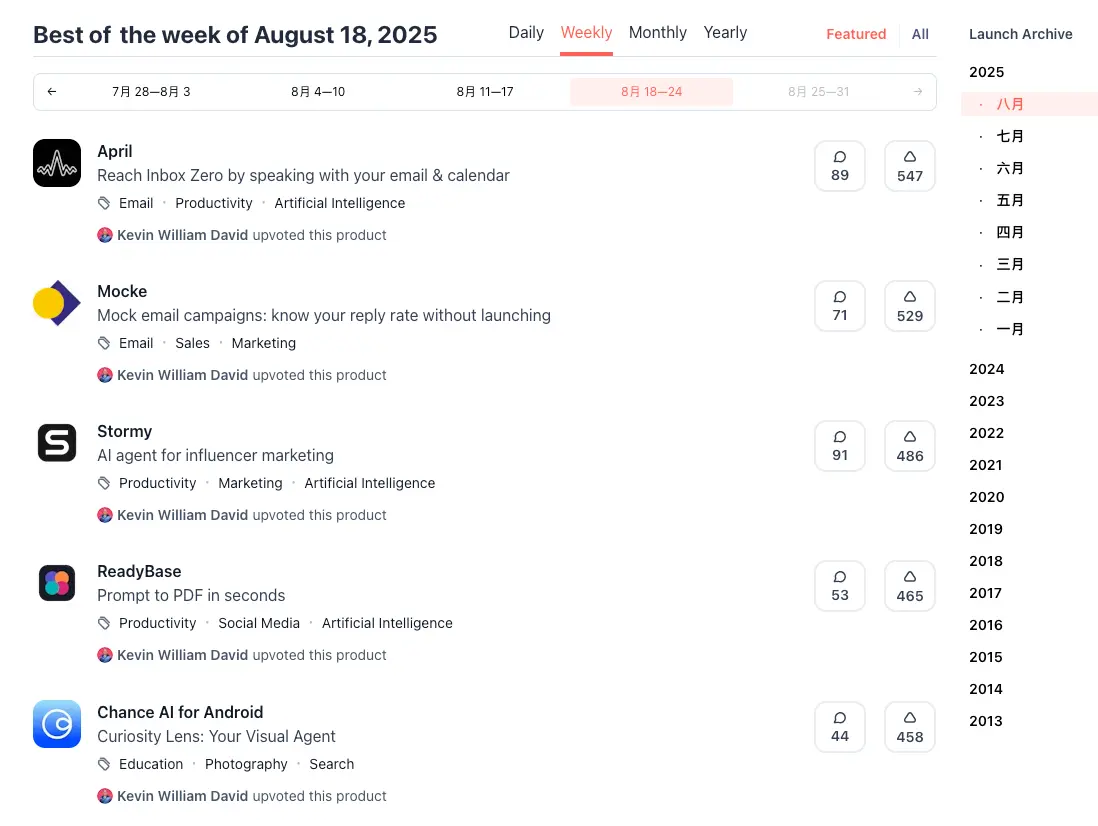Open the Chance AI for Android icon
Screen dimensions: 1098x826
pyautogui.click(x=57, y=724)
